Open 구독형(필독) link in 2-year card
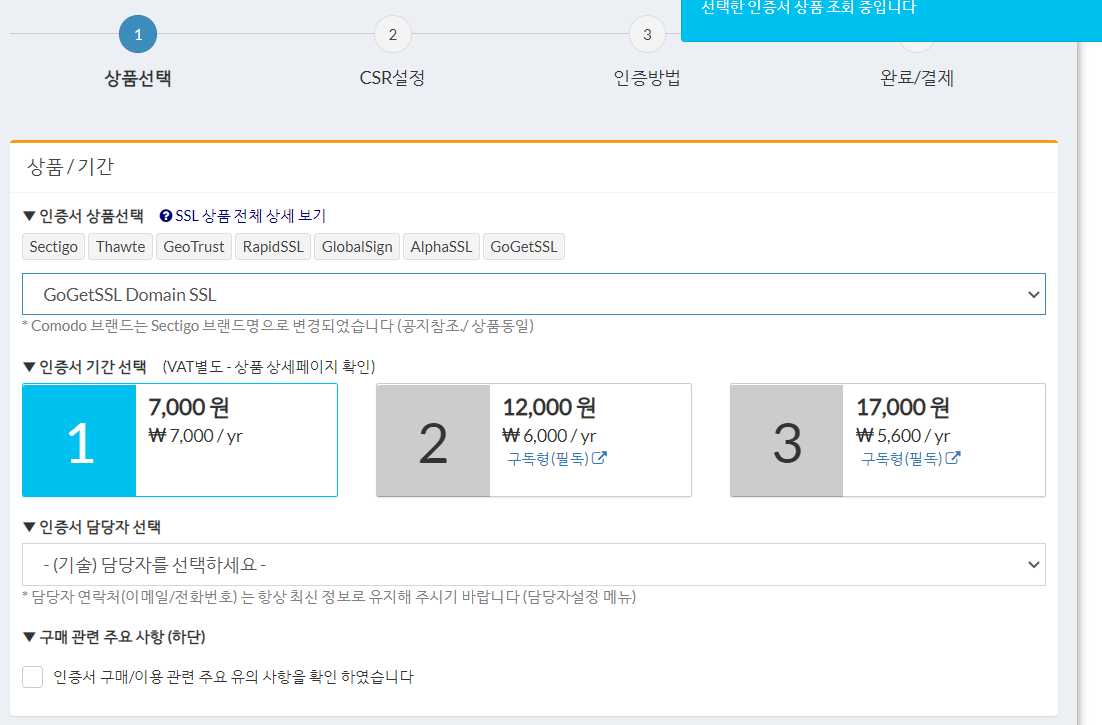The image size is (1102, 725). pos(548,459)
